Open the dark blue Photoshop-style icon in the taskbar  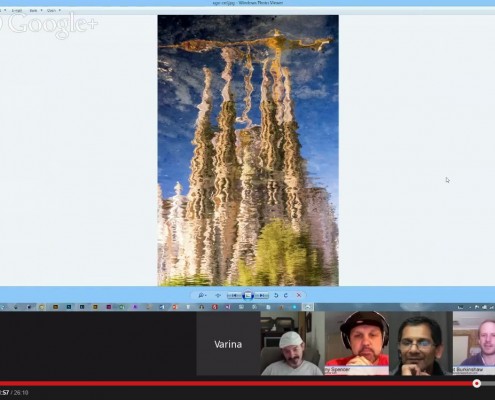click(69, 307)
